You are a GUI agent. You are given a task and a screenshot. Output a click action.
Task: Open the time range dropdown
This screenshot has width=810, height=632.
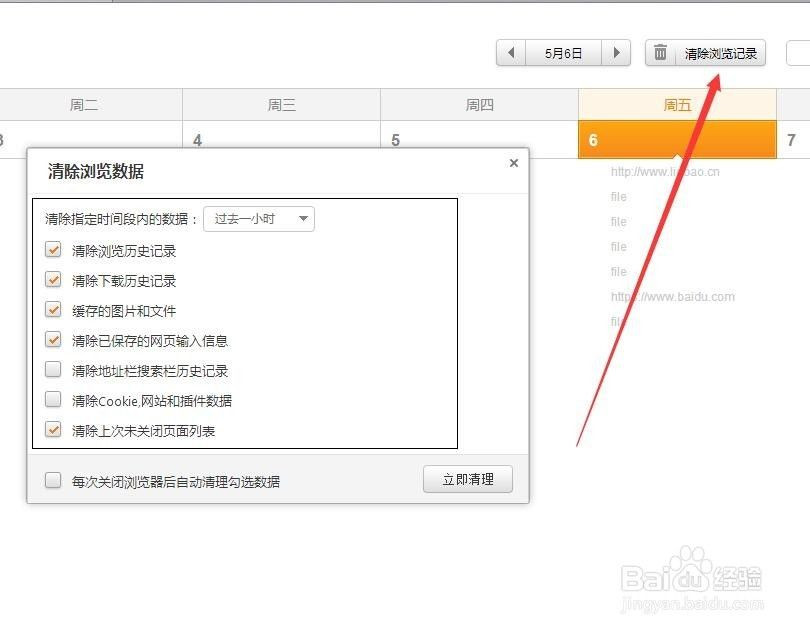pyautogui.click(x=259, y=219)
